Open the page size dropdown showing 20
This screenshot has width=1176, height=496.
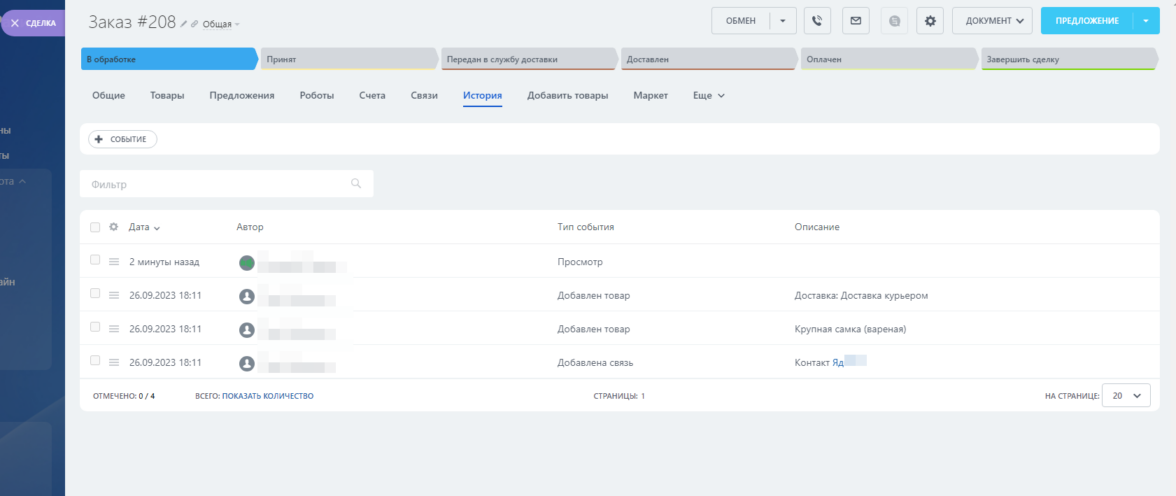pyautogui.click(x=1126, y=396)
